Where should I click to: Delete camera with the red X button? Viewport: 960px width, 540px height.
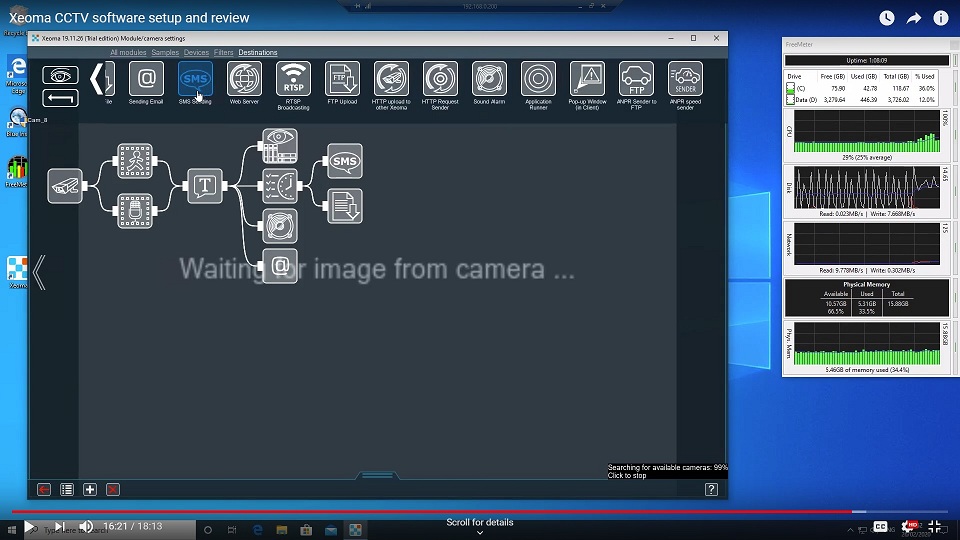pos(113,489)
